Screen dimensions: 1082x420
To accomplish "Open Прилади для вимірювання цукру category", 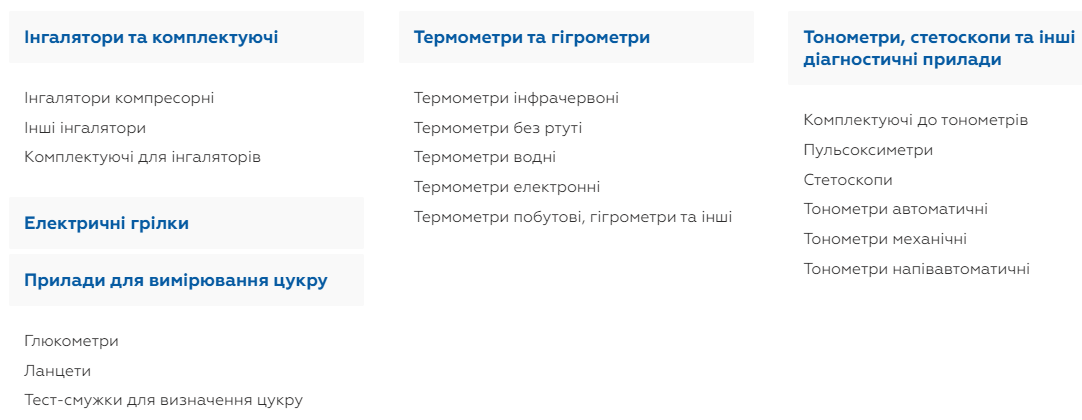I will click(176, 280).
